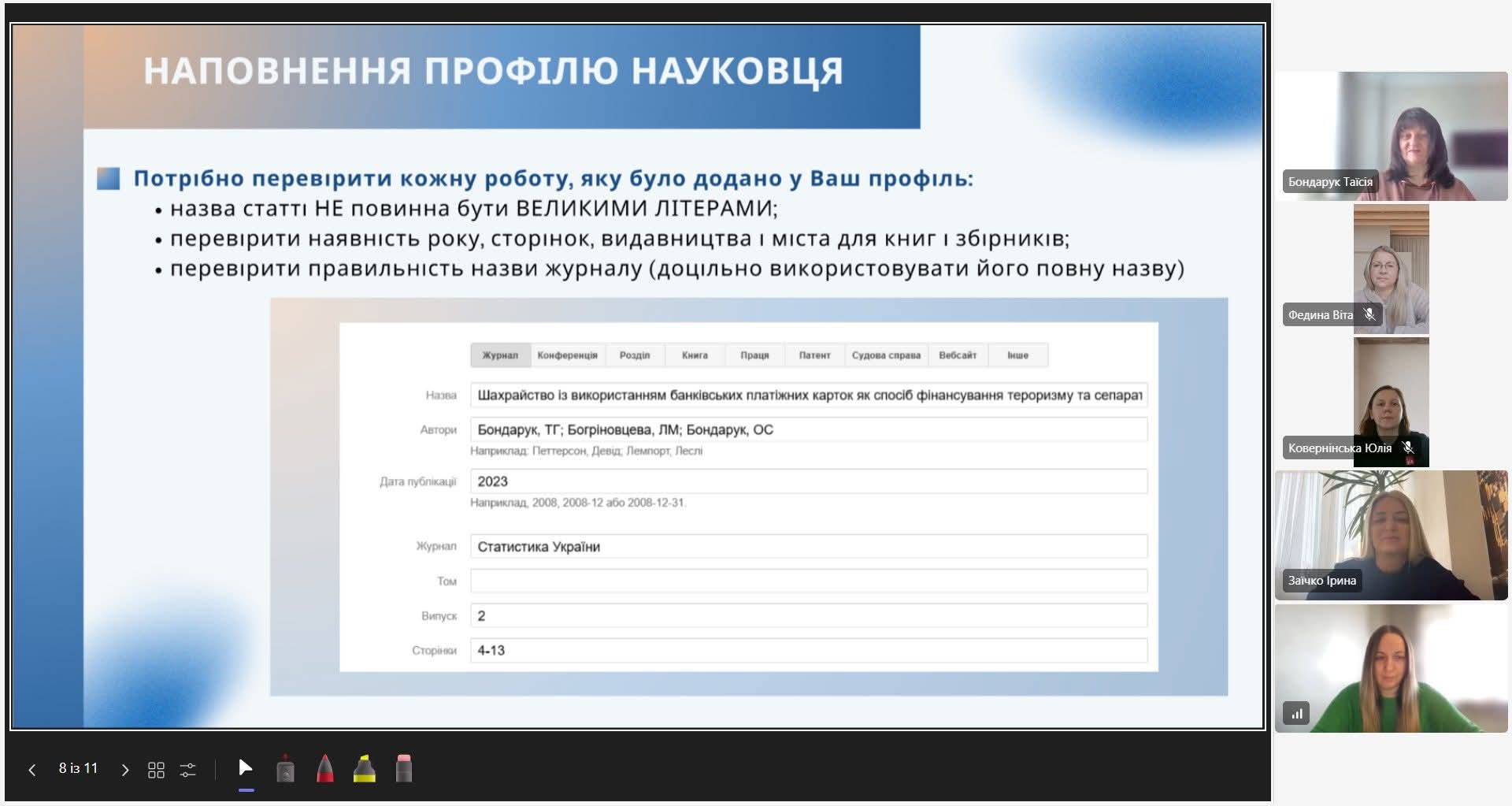Click the signal bars icon on bottom video
1512x806 pixels.
coord(1296,713)
